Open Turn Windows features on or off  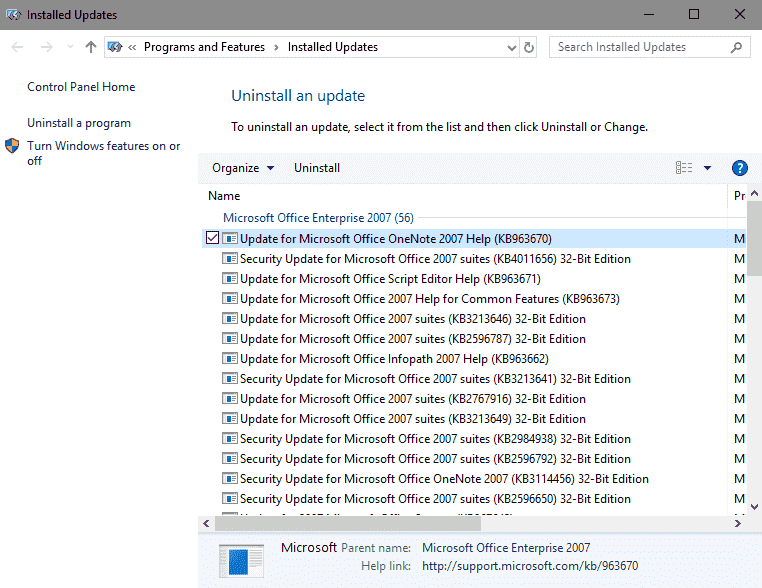click(x=104, y=153)
